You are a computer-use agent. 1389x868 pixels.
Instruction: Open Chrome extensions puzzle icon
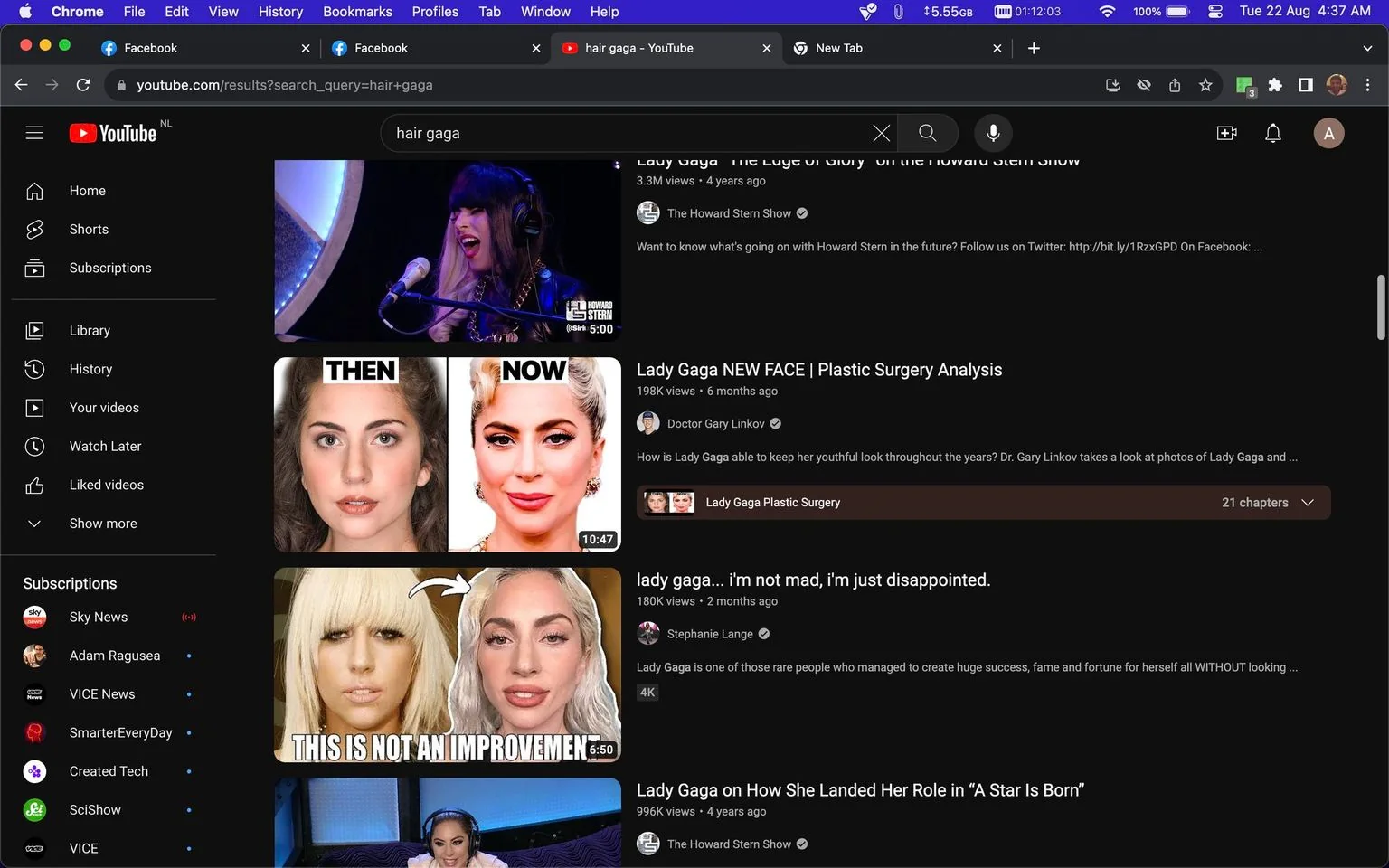click(1275, 85)
